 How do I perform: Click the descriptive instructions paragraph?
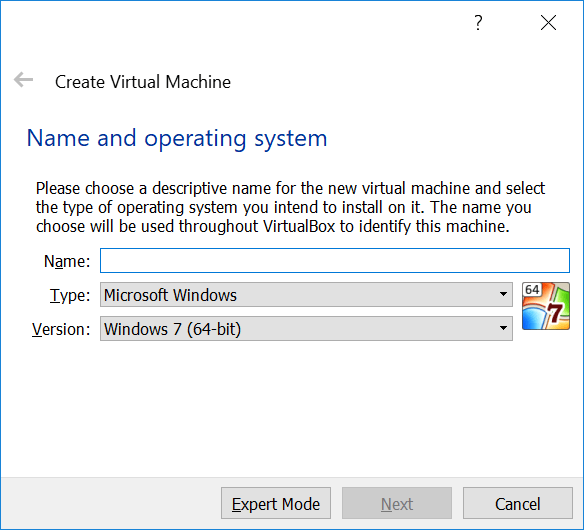click(x=291, y=207)
